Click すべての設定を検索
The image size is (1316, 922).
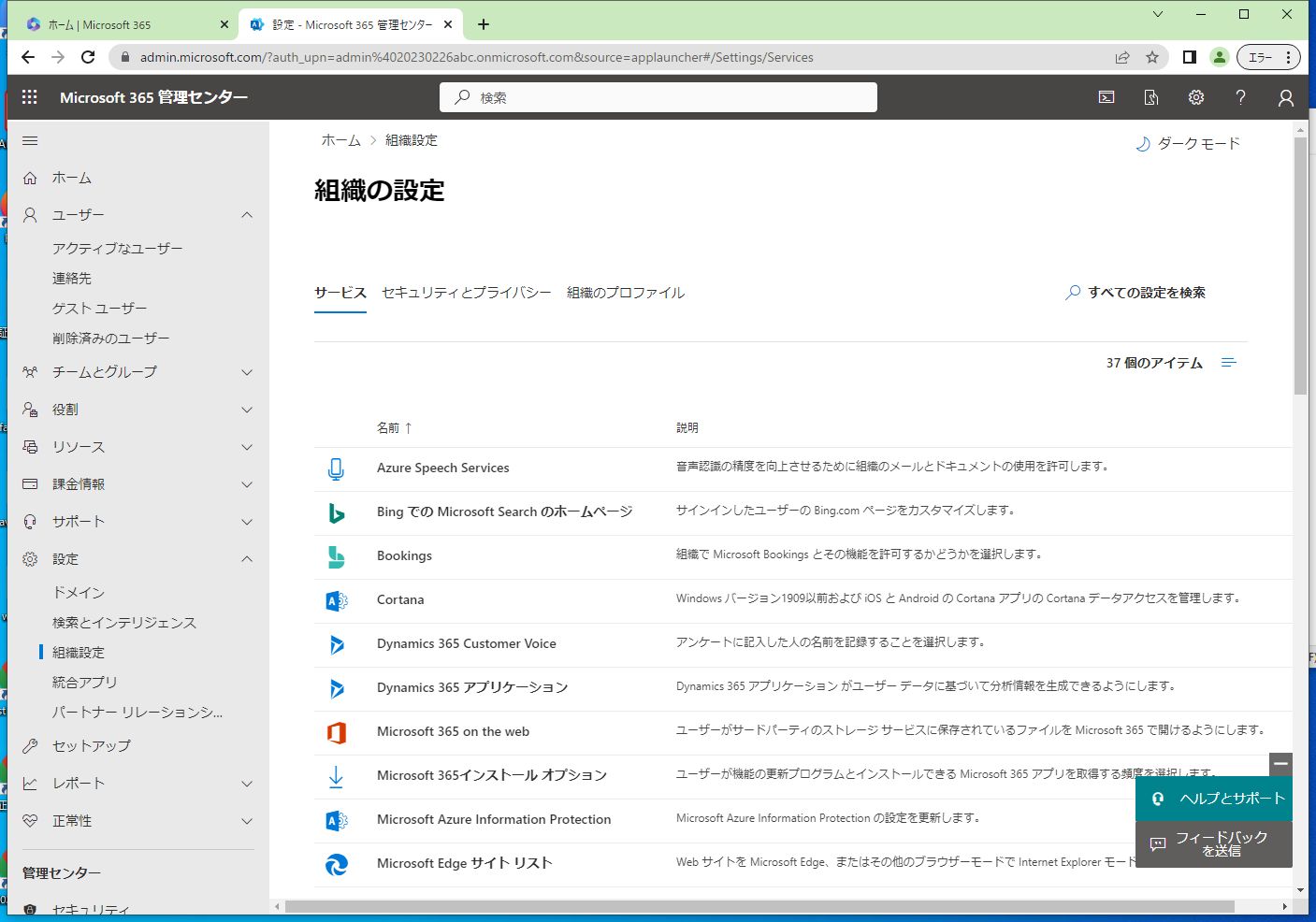click(x=1135, y=293)
